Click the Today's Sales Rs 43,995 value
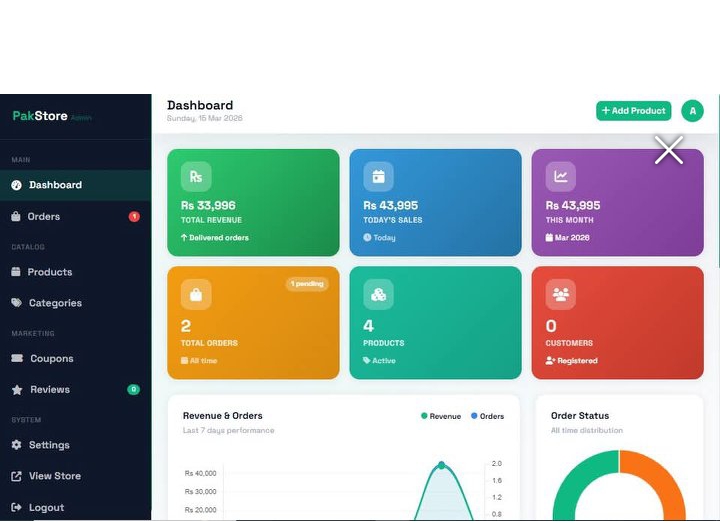 tap(391, 205)
